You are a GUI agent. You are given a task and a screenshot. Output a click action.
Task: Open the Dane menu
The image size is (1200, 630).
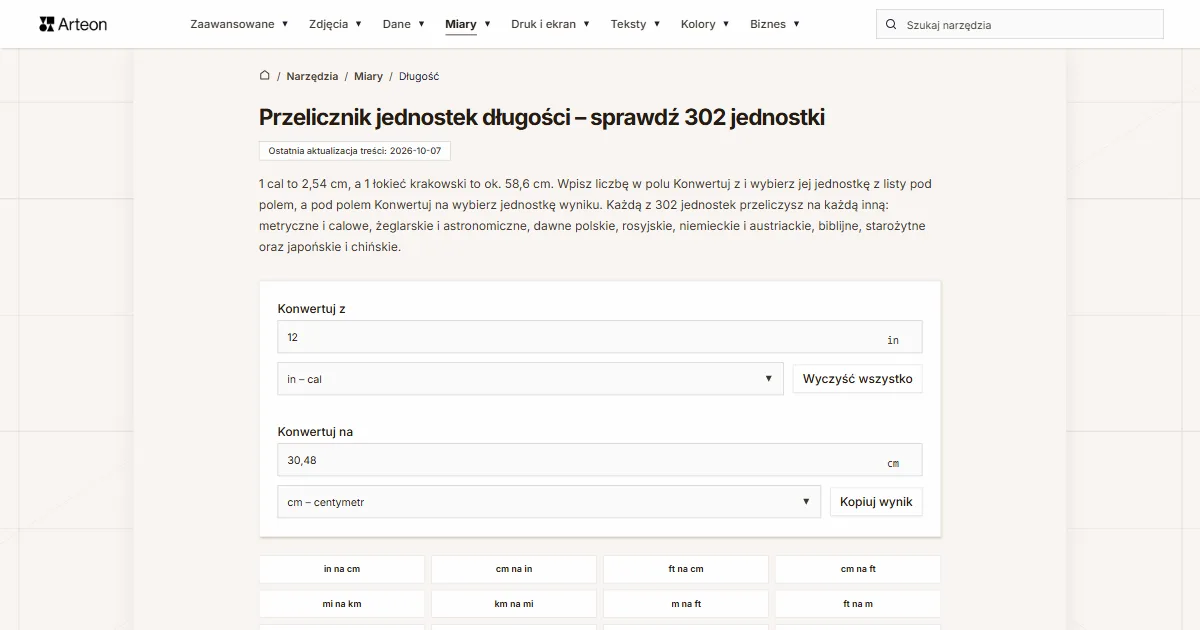click(x=403, y=24)
